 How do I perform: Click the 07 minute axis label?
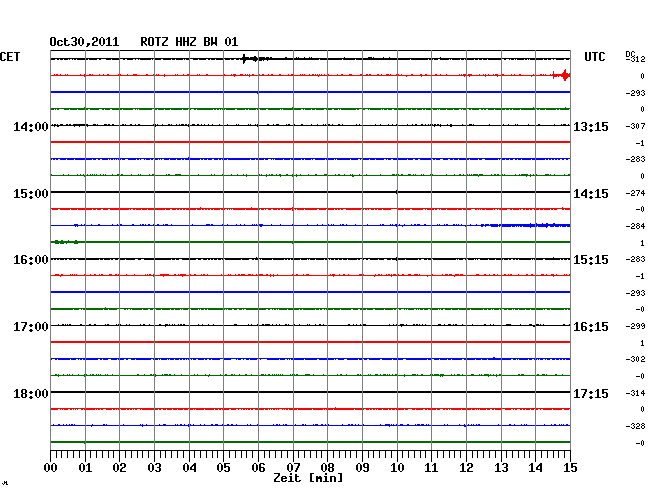tap(293, 468)
